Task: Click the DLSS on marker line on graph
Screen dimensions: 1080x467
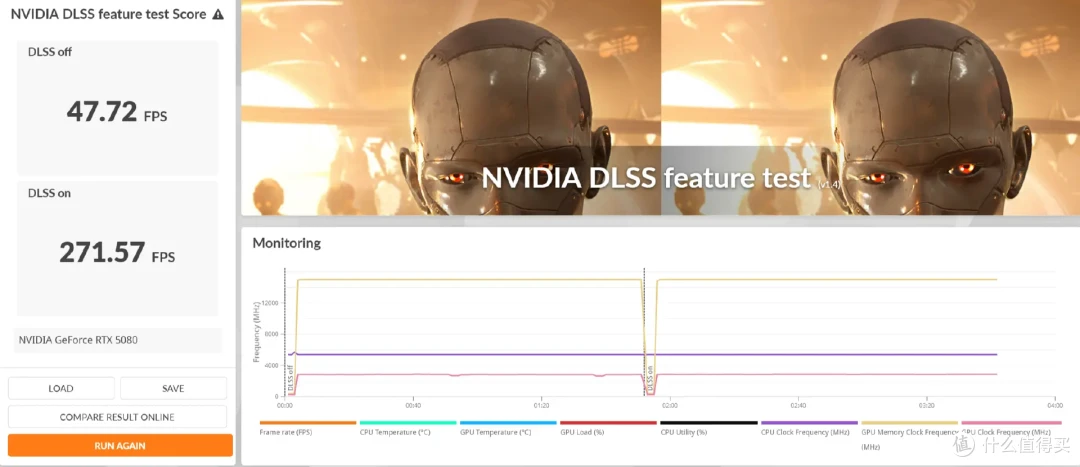Action: tap(645, 333)
